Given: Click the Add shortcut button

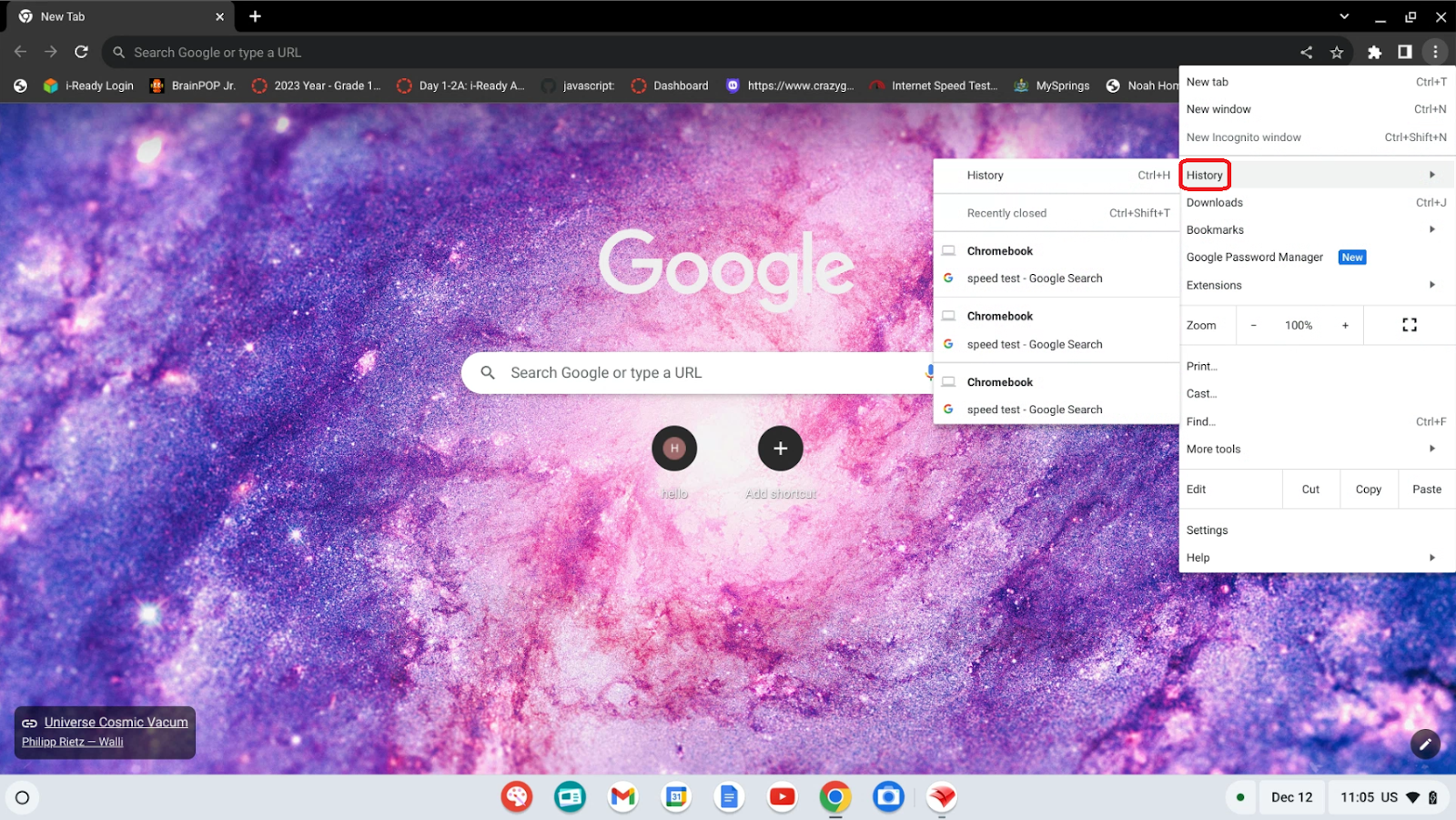Looking at the screenshot, I should [780, 449].
